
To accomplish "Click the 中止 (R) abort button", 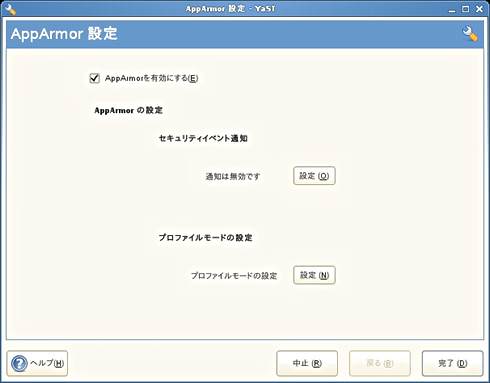I will coord(307,363).
